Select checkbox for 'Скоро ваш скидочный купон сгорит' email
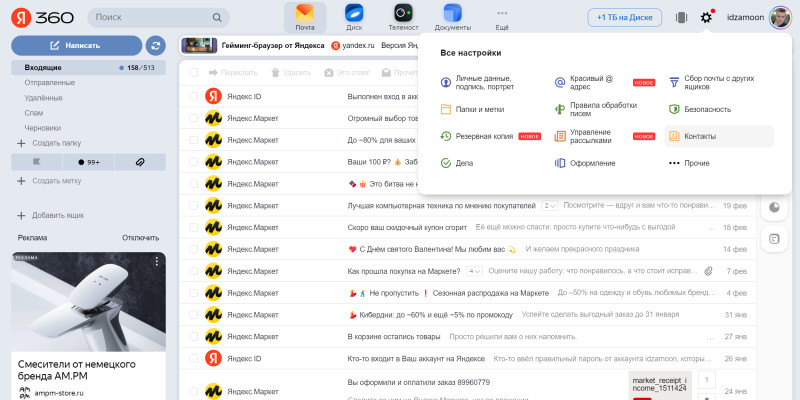The height and width of the screenshot is (400, 800). (193, 227)
